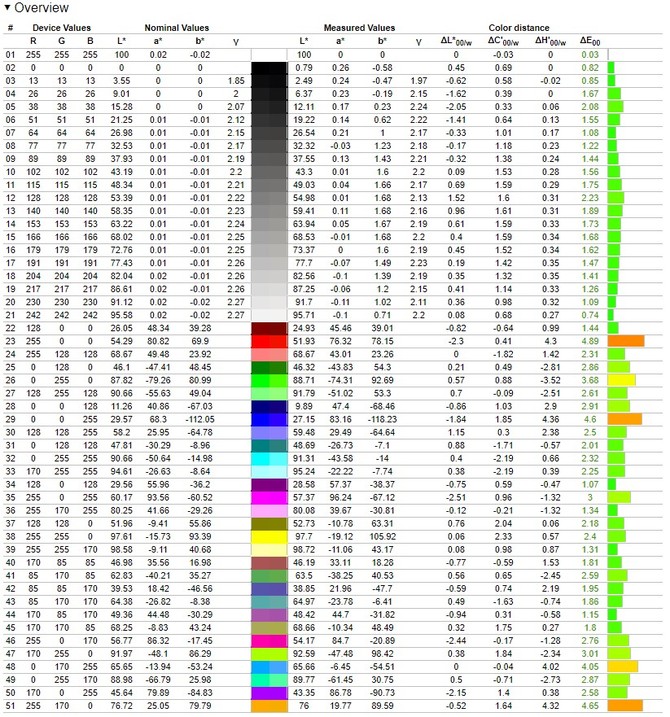
Task: Click the Overview heading text
Action: 42,7
